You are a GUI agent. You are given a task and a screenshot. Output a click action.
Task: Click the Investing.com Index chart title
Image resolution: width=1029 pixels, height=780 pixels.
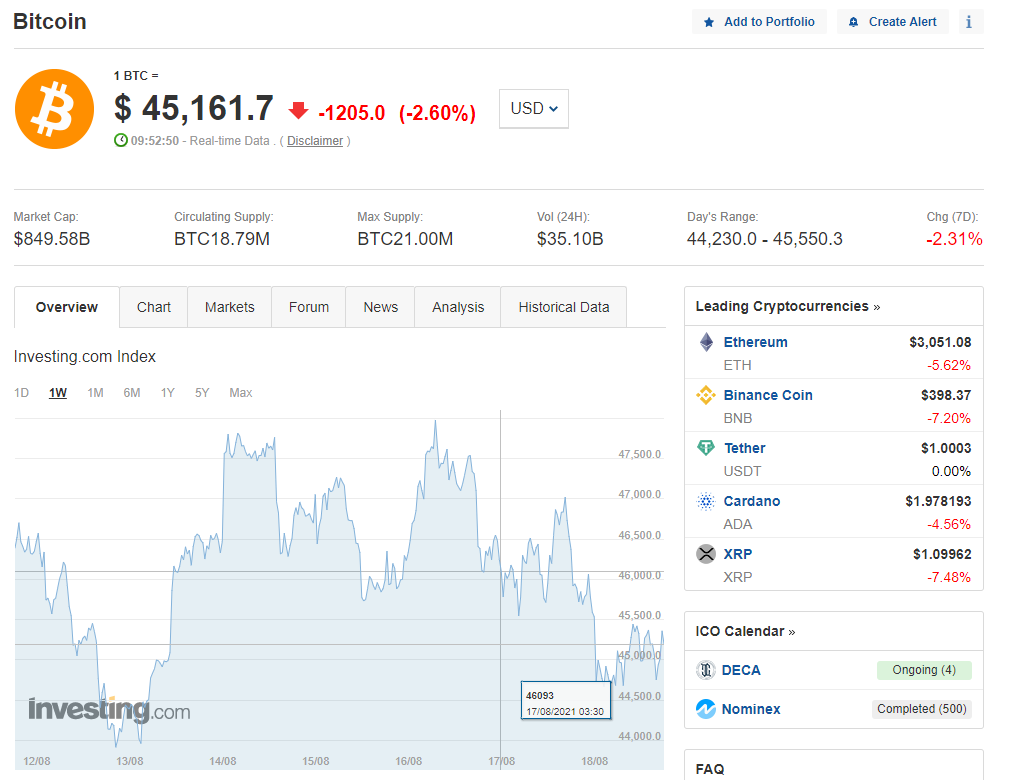click(x=85, y=356)
